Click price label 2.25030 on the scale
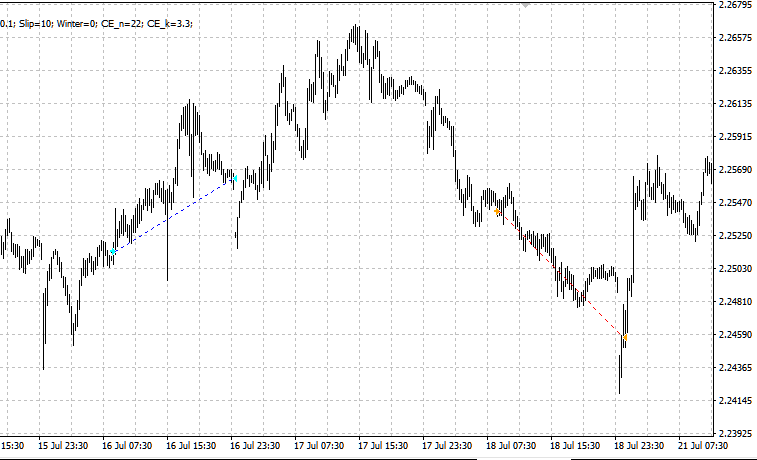The image size is (757, 460). (735, 269)
